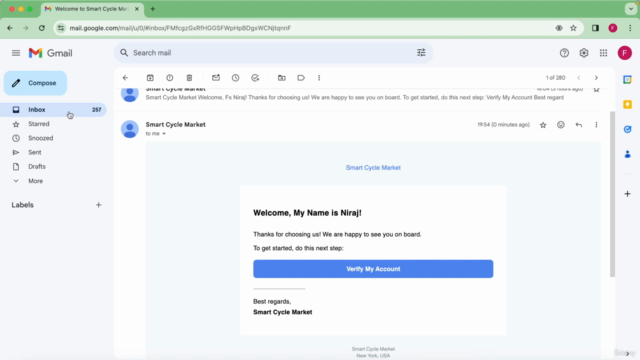Open Google Contacts side panel
This screenshot has height=360, width=640.
(x=627, y=154)
